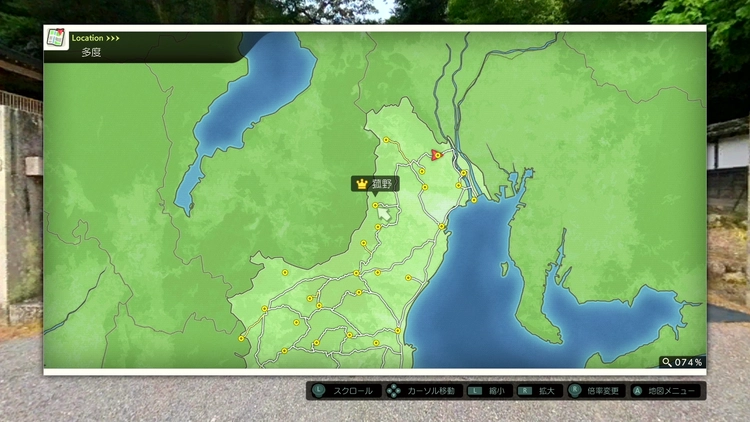750x422 pixels.
Task: Click the A button map menu icon
Action: pos(637,391)
